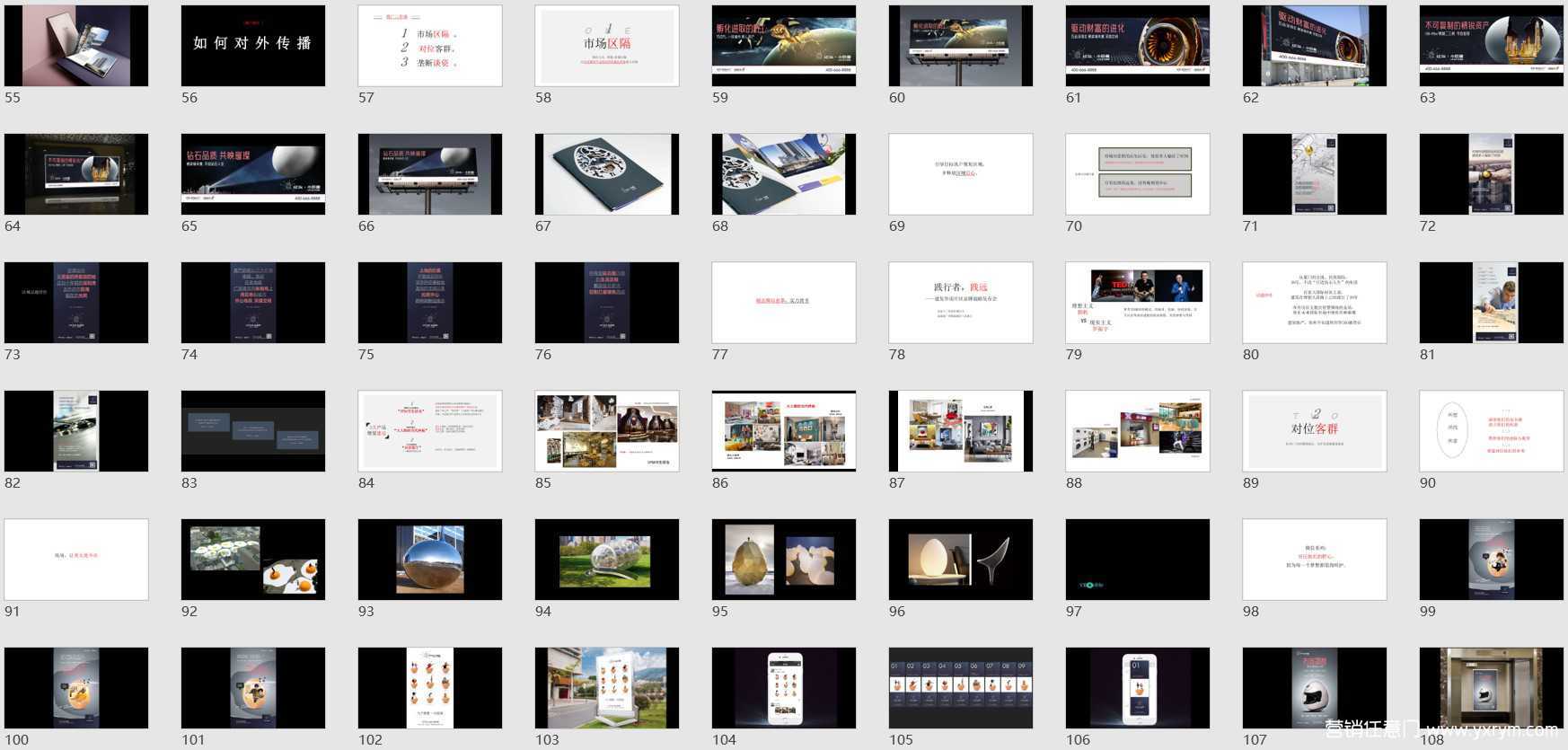Click slide 99 thumbnail
This screenshot has height=750, width=1568.
coord(1492,560)
